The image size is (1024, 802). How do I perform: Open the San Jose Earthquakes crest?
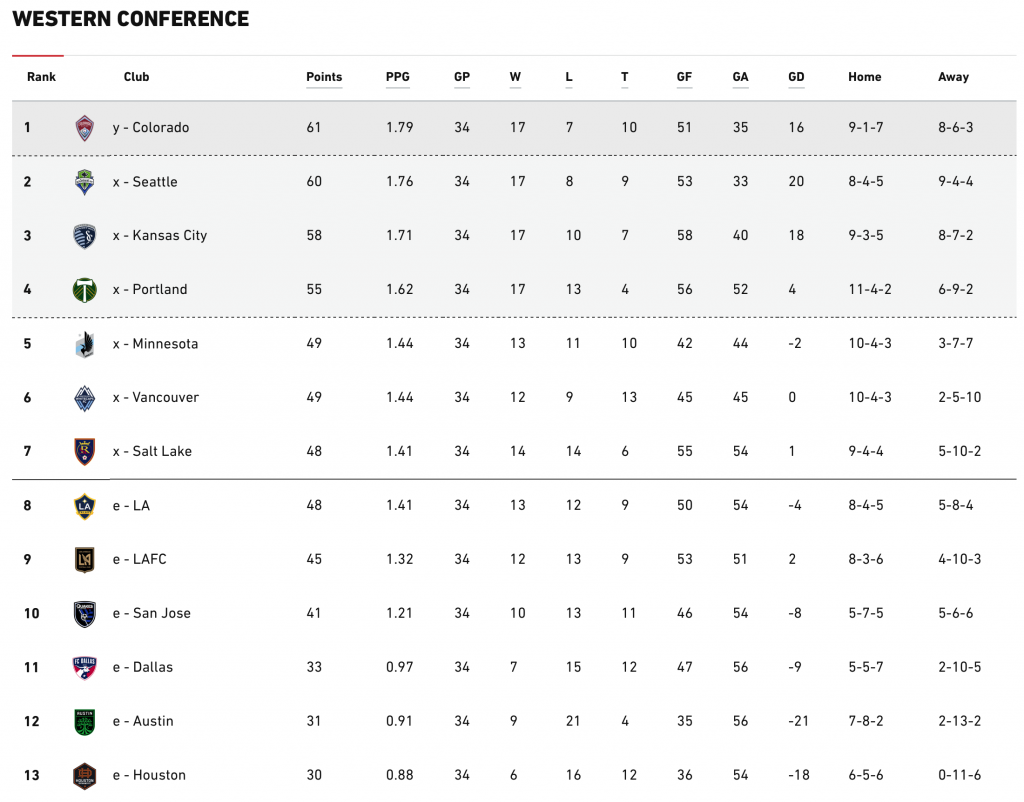(84, 614)
